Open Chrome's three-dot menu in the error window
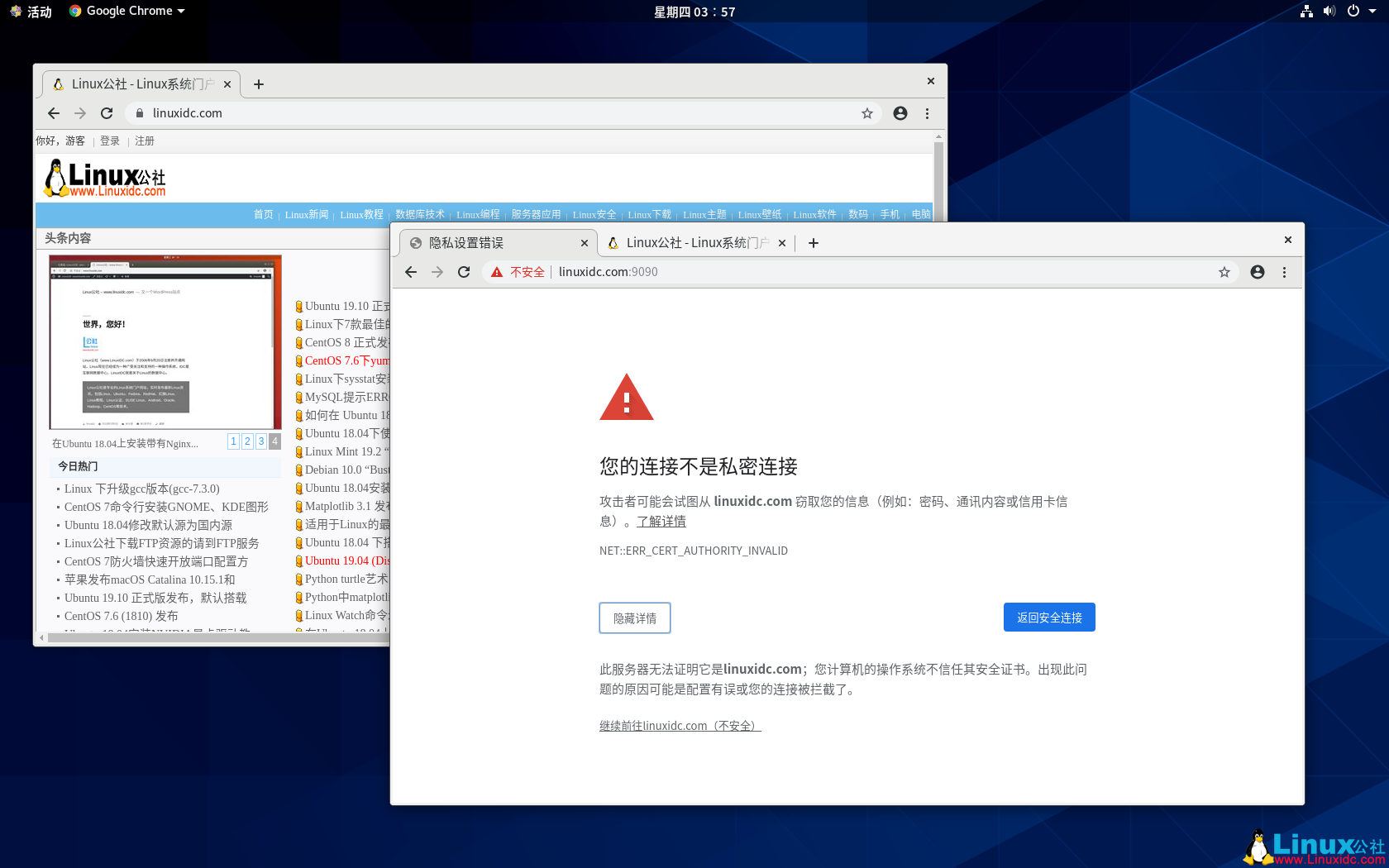This screenshot has height=868, width=1389. [1284, 271]
